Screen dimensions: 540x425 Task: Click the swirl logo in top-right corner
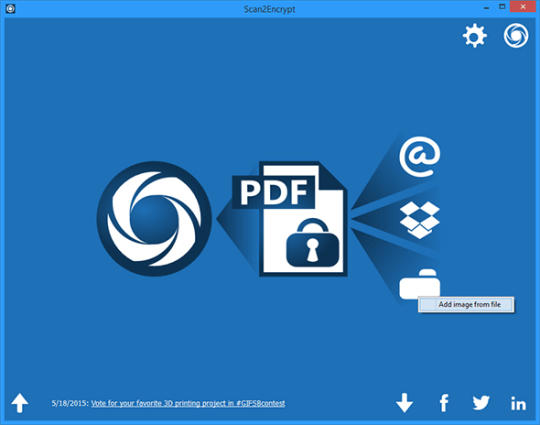[516, 35]
